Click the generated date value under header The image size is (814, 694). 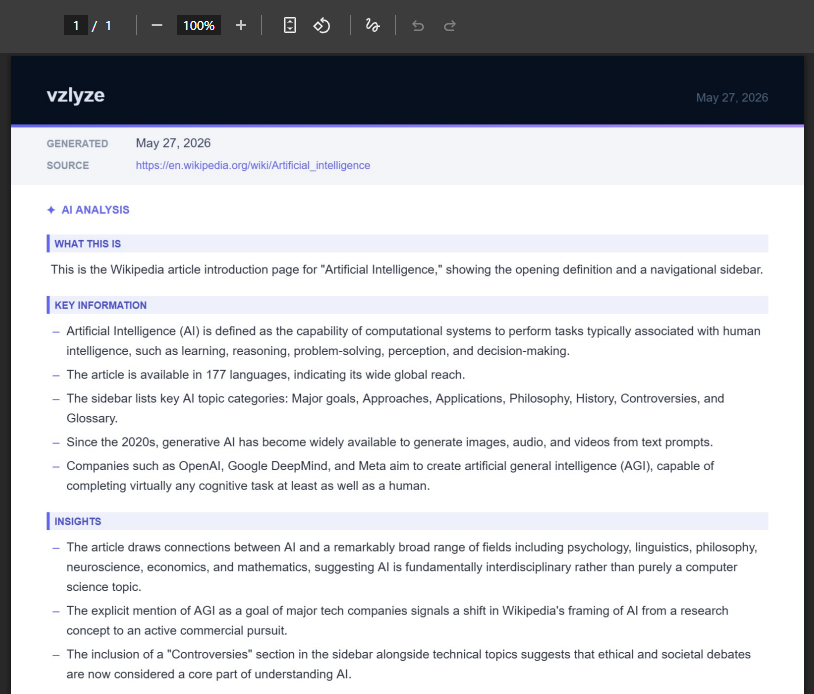[x=173, y=143]
